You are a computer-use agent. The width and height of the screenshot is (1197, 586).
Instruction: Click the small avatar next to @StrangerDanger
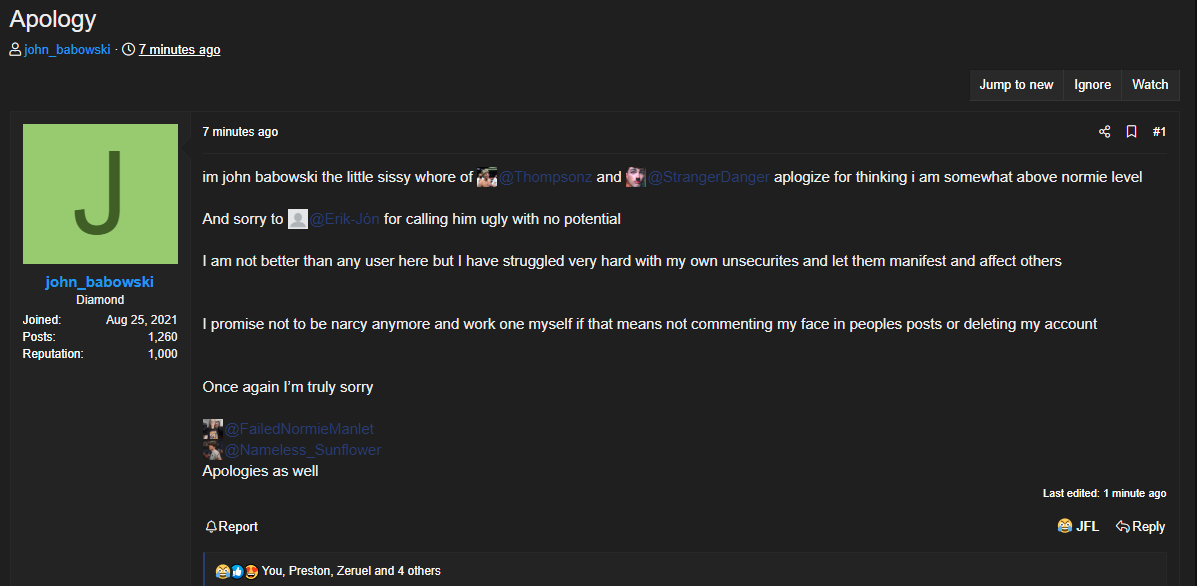[636, 177]
